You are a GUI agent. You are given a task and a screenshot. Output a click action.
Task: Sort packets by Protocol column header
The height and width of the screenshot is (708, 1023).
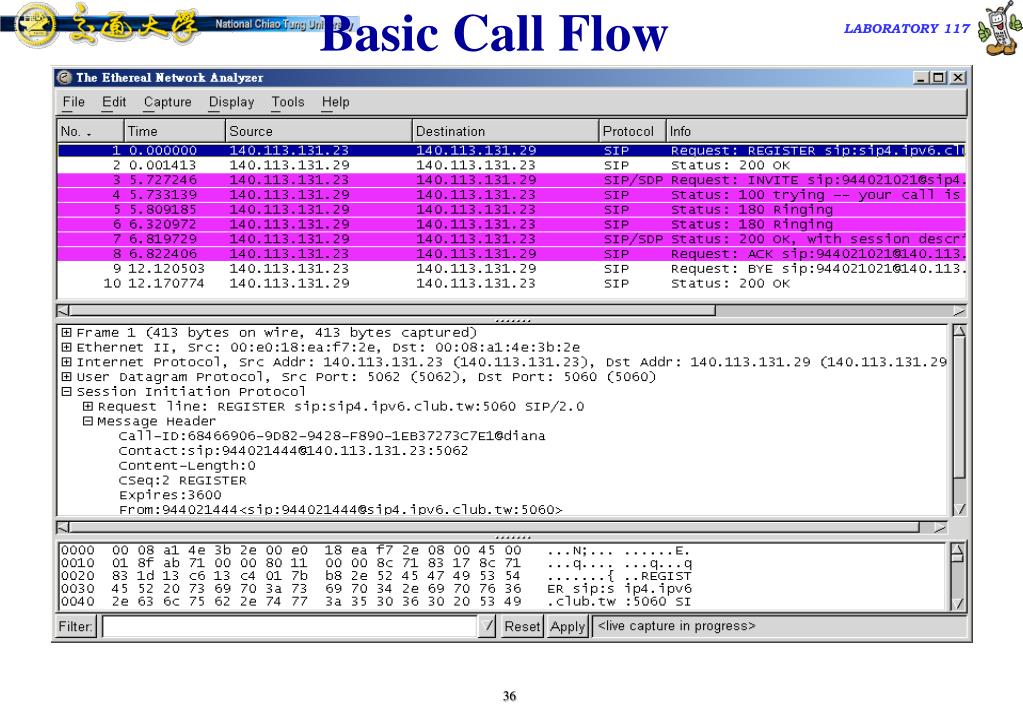(x=632, y=131)
